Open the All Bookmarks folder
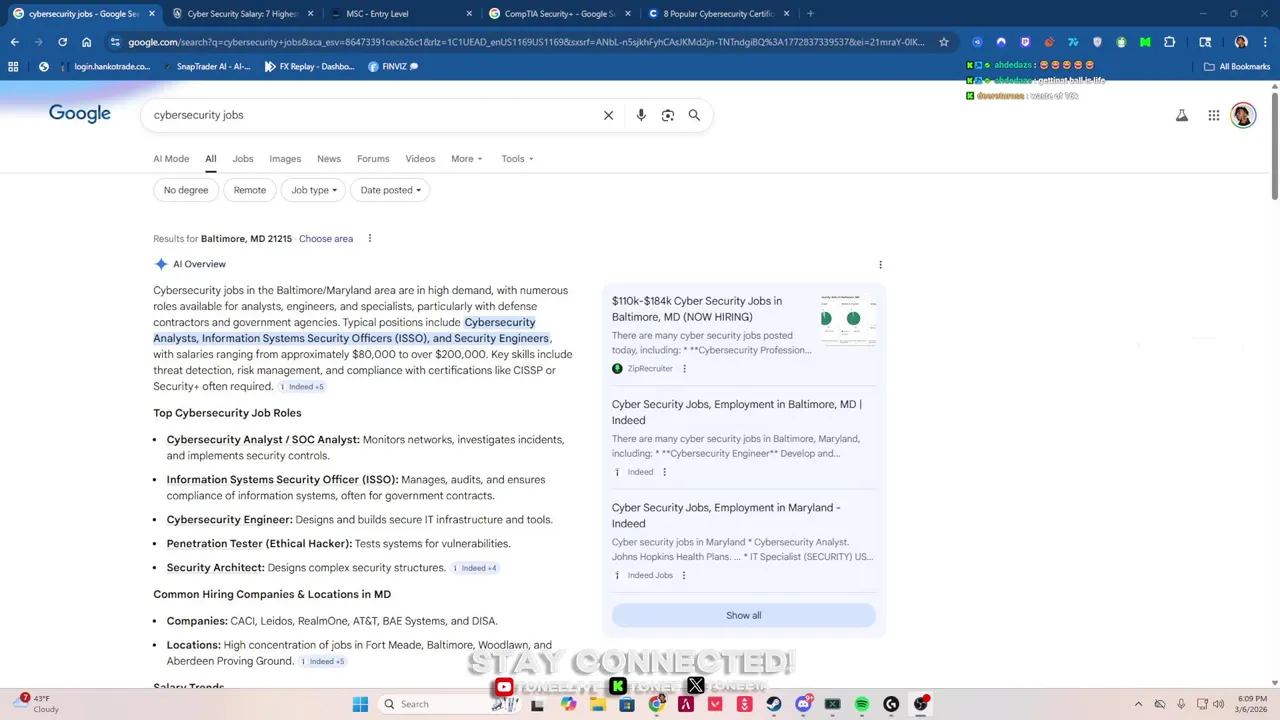 1237,67
